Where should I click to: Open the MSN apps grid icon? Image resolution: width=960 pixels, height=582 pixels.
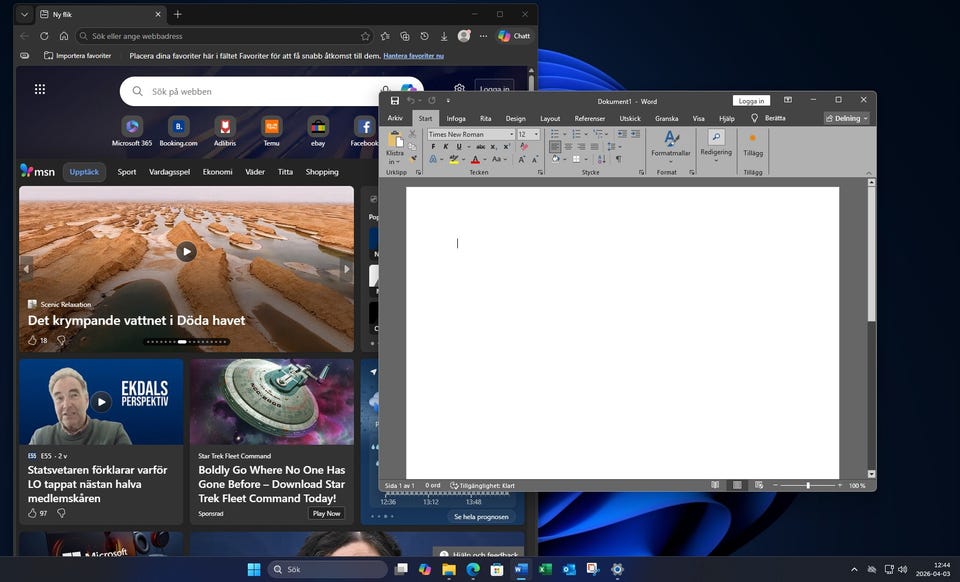pyautogui.click(x=40, y=89)
